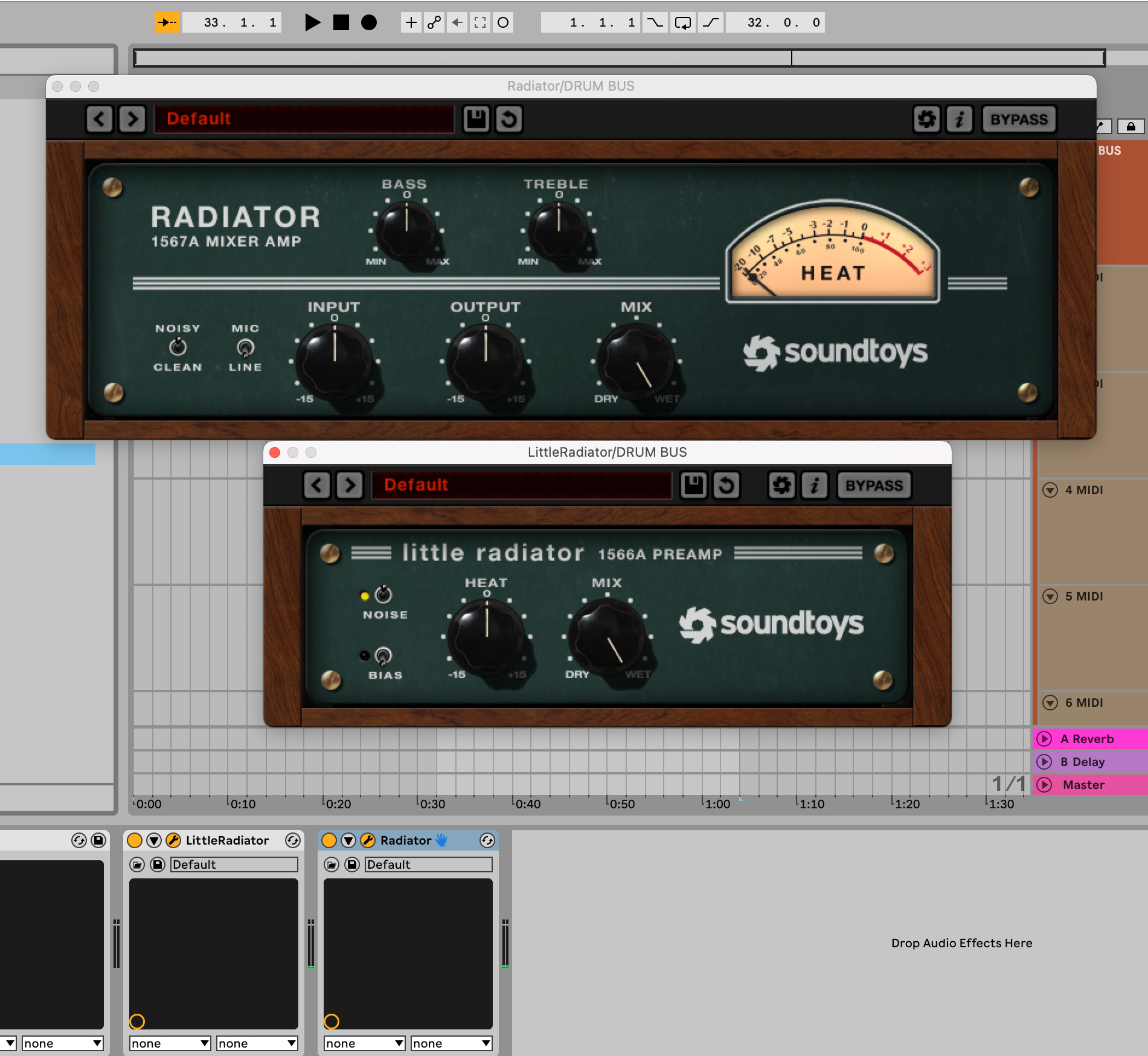
Task: Save preset with Radiator floppy disk icon
Action: [x=476, y=119]
